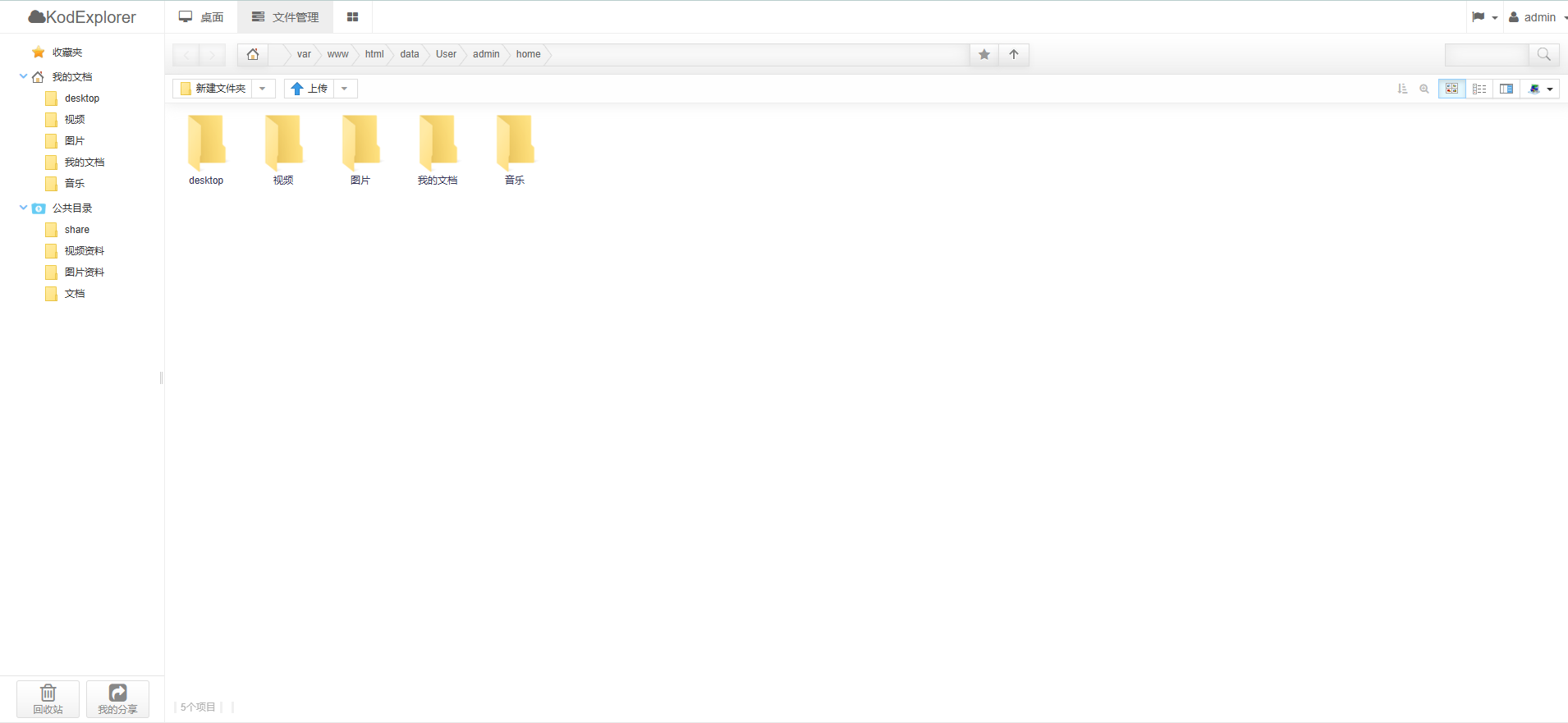
Task: Open 回收站 recycle bin
Action: click(x=48, y=699)
